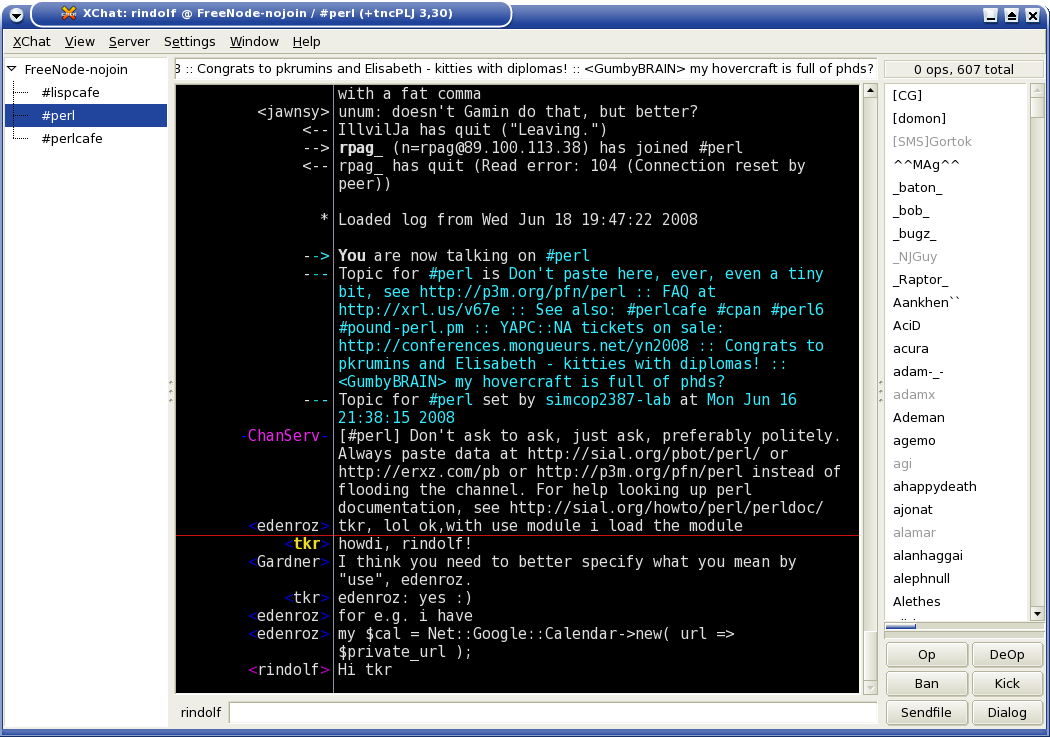Open the http://xrl.us/v67e FAQ link
1050x737 pixels.
(x=419, y=310)
